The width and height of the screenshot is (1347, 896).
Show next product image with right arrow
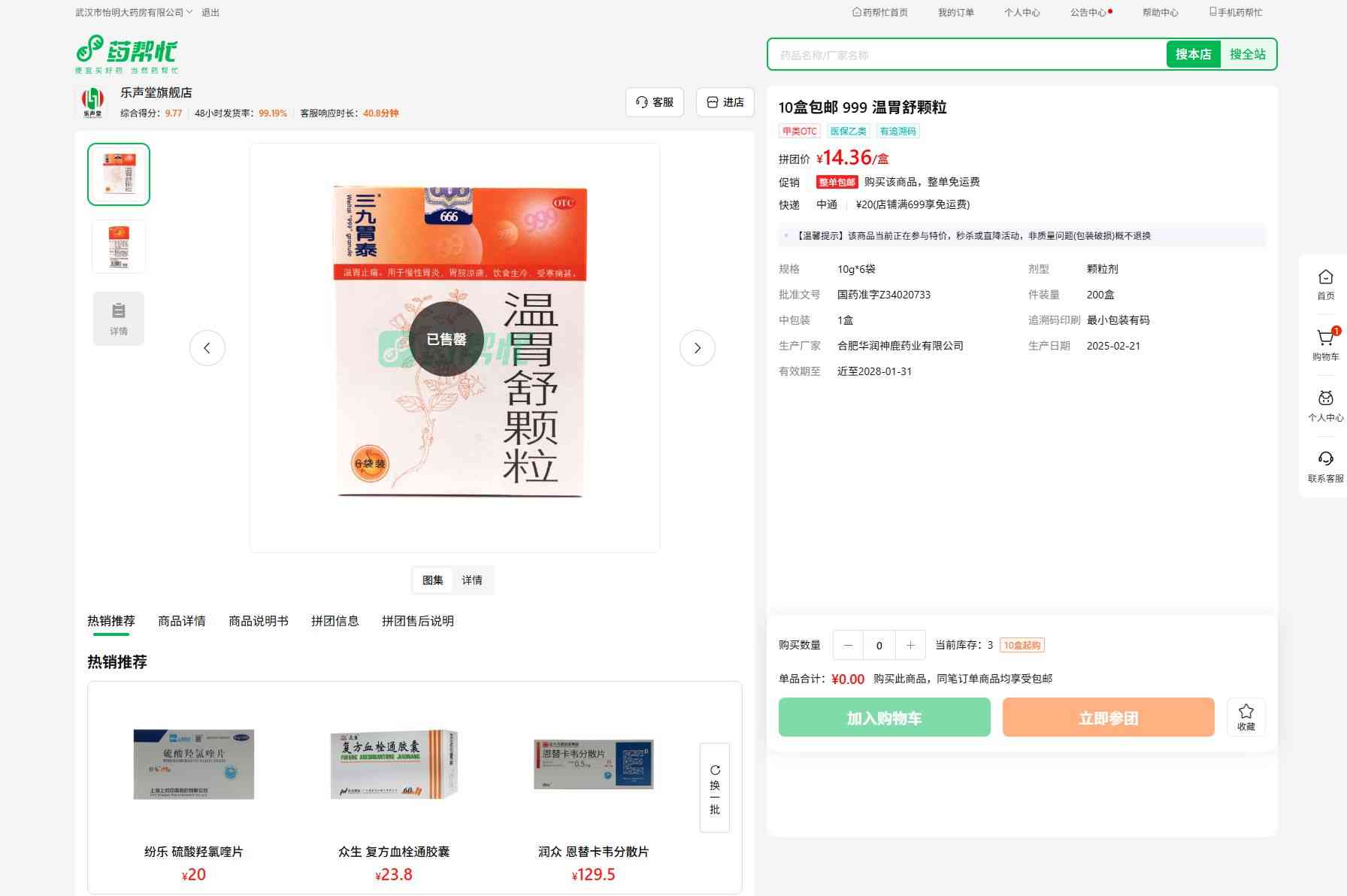pos(697,348)
